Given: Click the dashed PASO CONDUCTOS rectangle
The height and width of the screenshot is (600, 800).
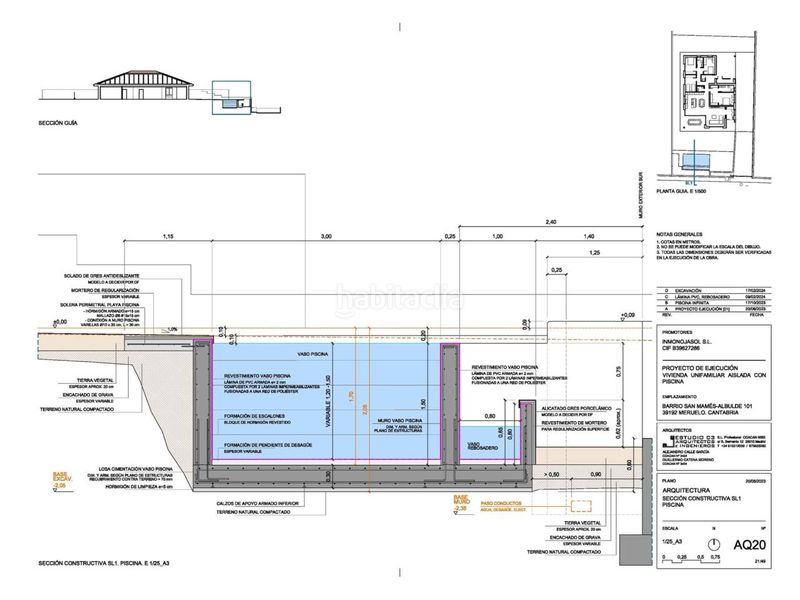Looking at the screenshot, I should point(581,506).
